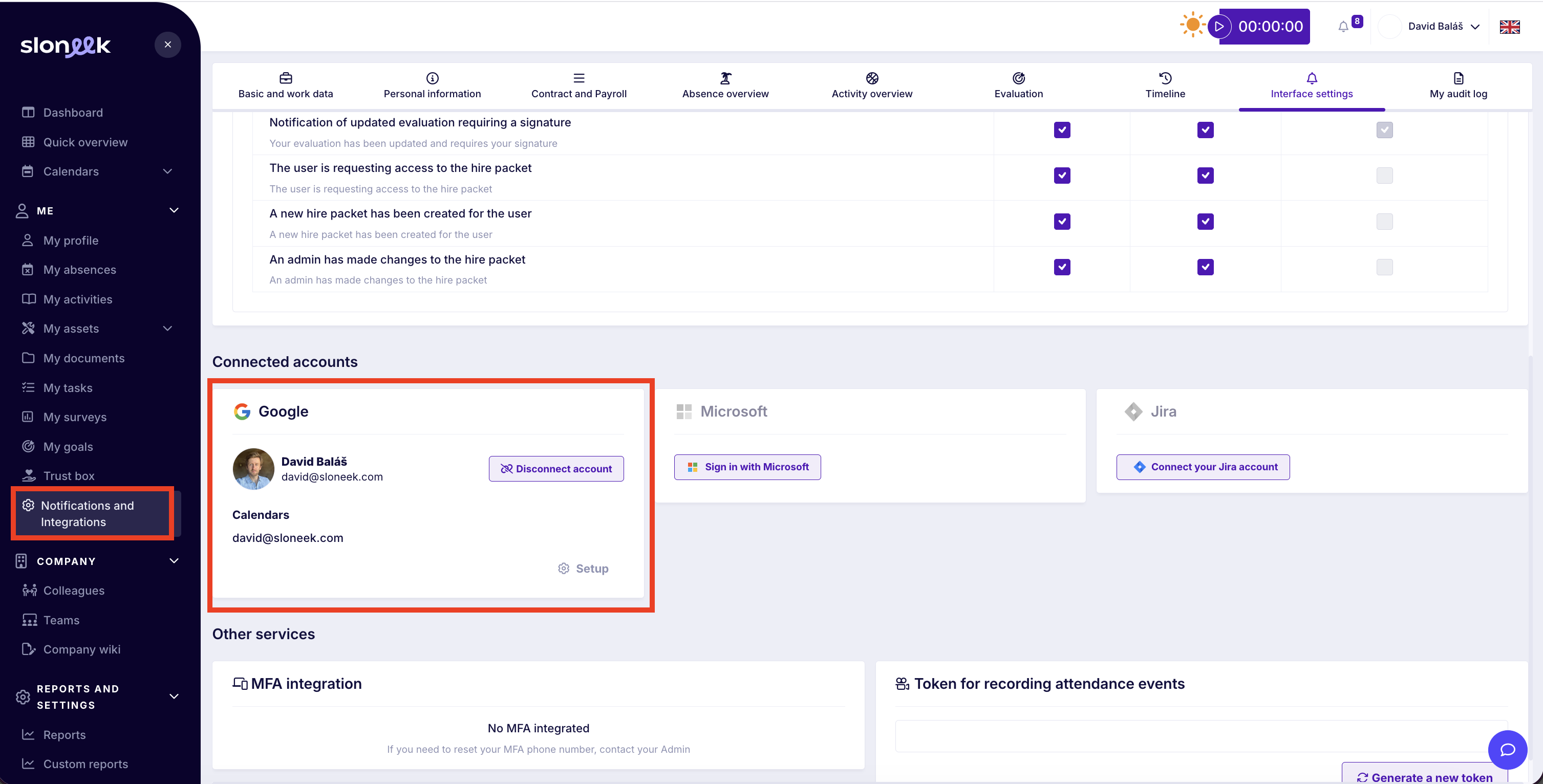Collapse the sidebar with the X button

(168, 45)
